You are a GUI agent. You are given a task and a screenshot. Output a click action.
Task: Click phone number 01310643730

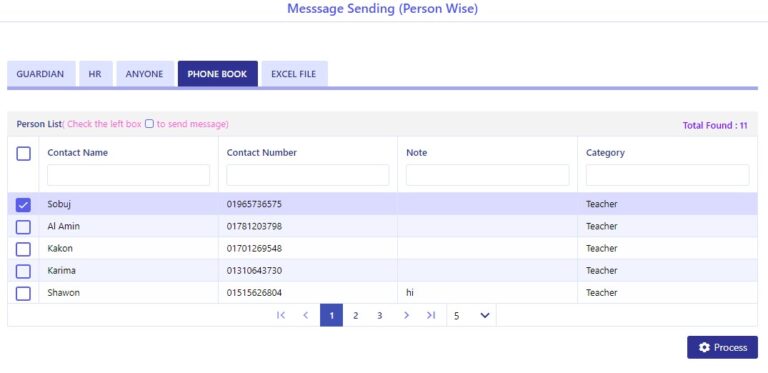pos(254,270)
